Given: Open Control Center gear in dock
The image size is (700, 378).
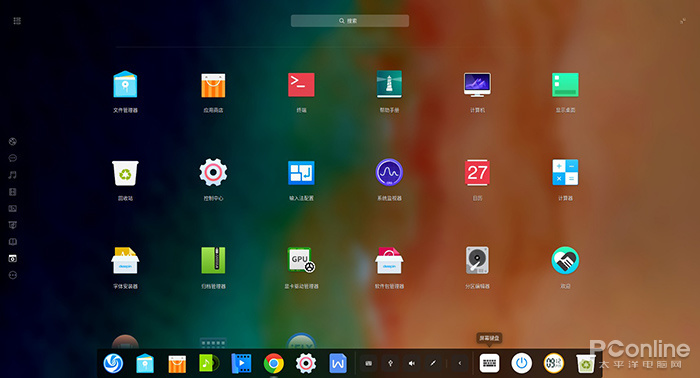Looking at the screenshot, I should 306,364.
